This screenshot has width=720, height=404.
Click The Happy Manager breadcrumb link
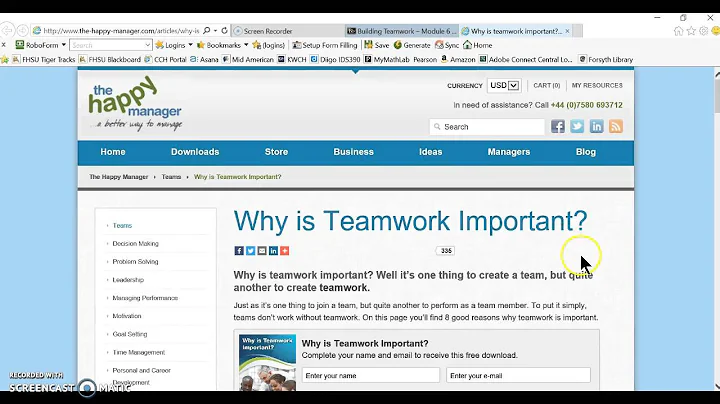(x=118, y=177)
